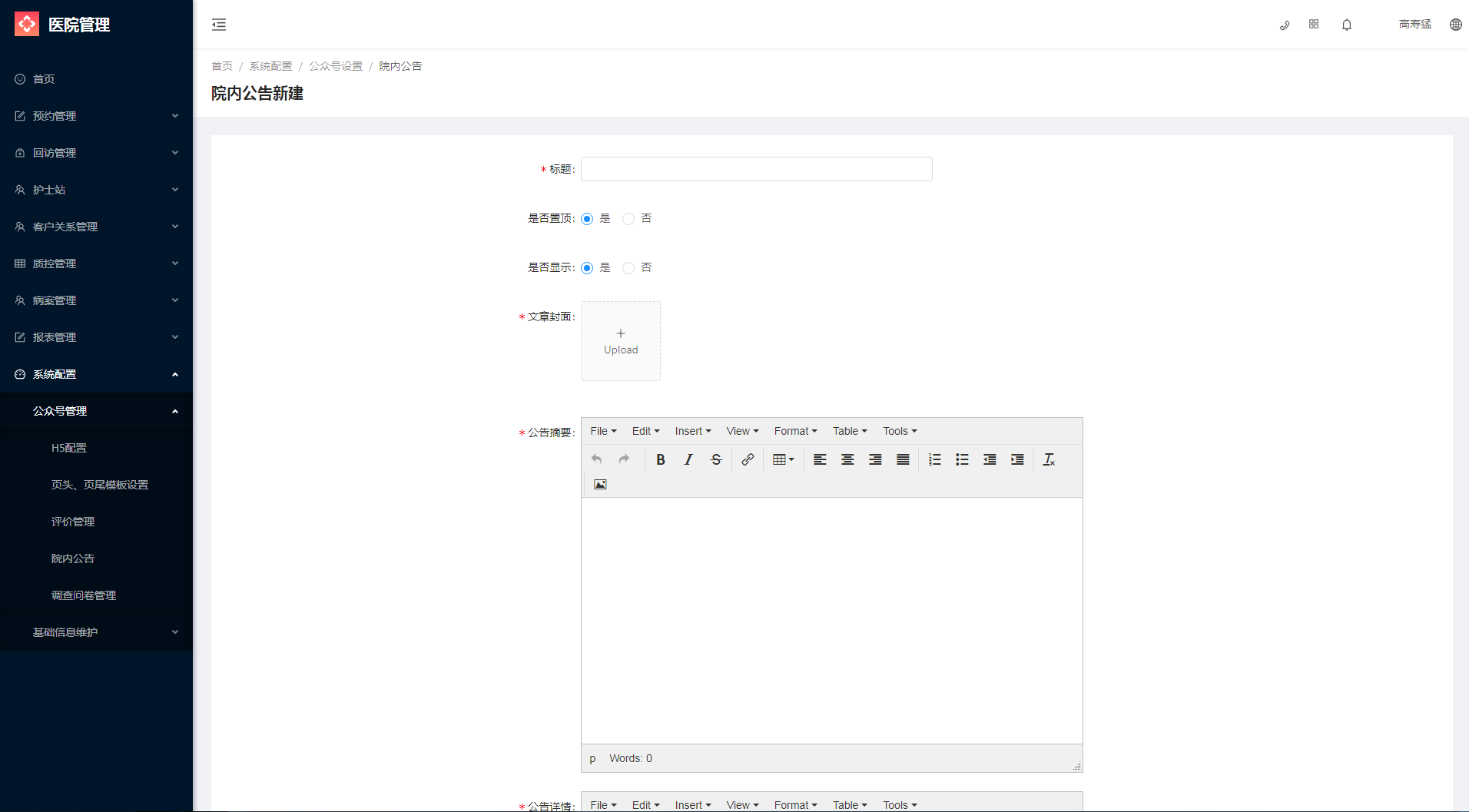The height and width of the screenshot is (812, 1469).
Task: Expand the 质控管理 sidebar menu
Action: point(96,263)
